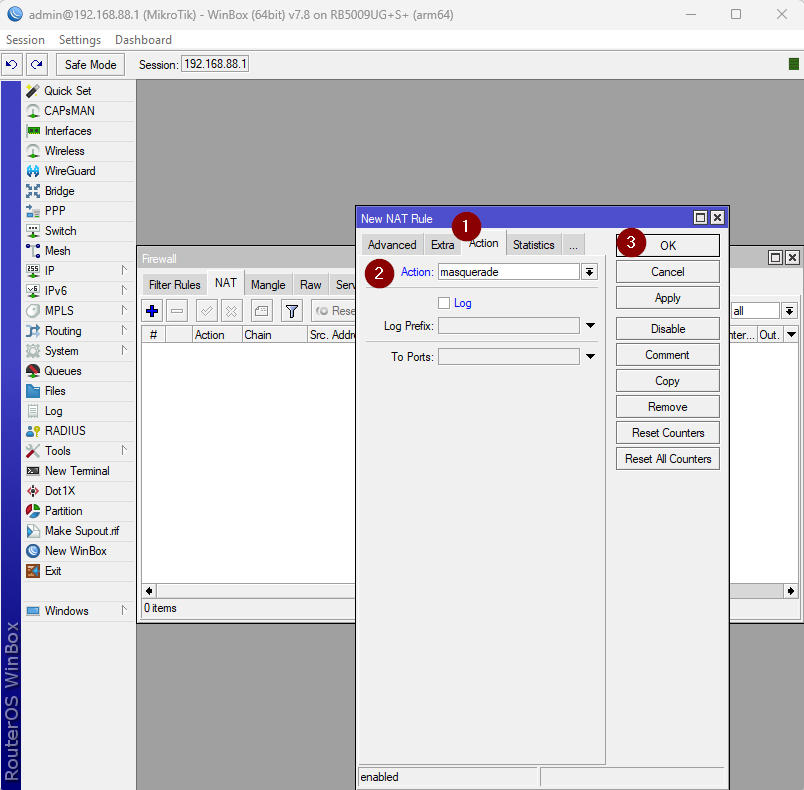Click the Reset All Counters button
Viewport: 804px width, 790px height.
click(x=668, y=459)
